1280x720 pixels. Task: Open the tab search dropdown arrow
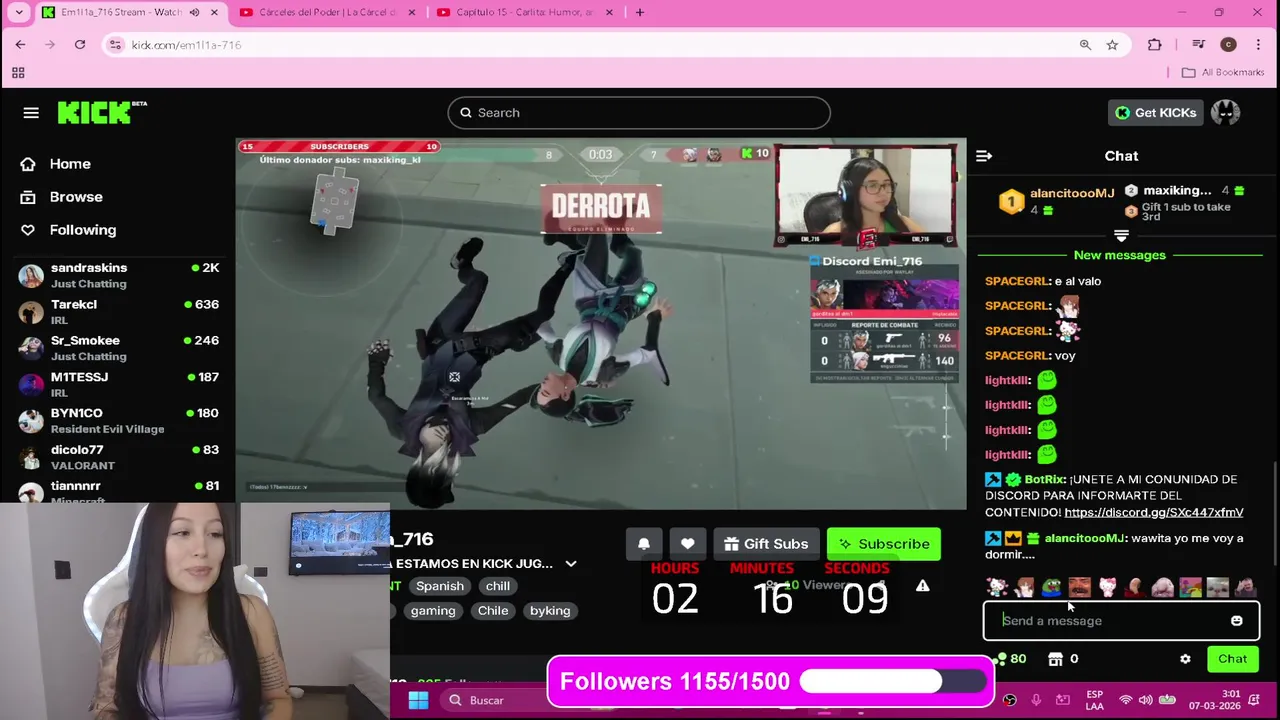click(18, 12)
